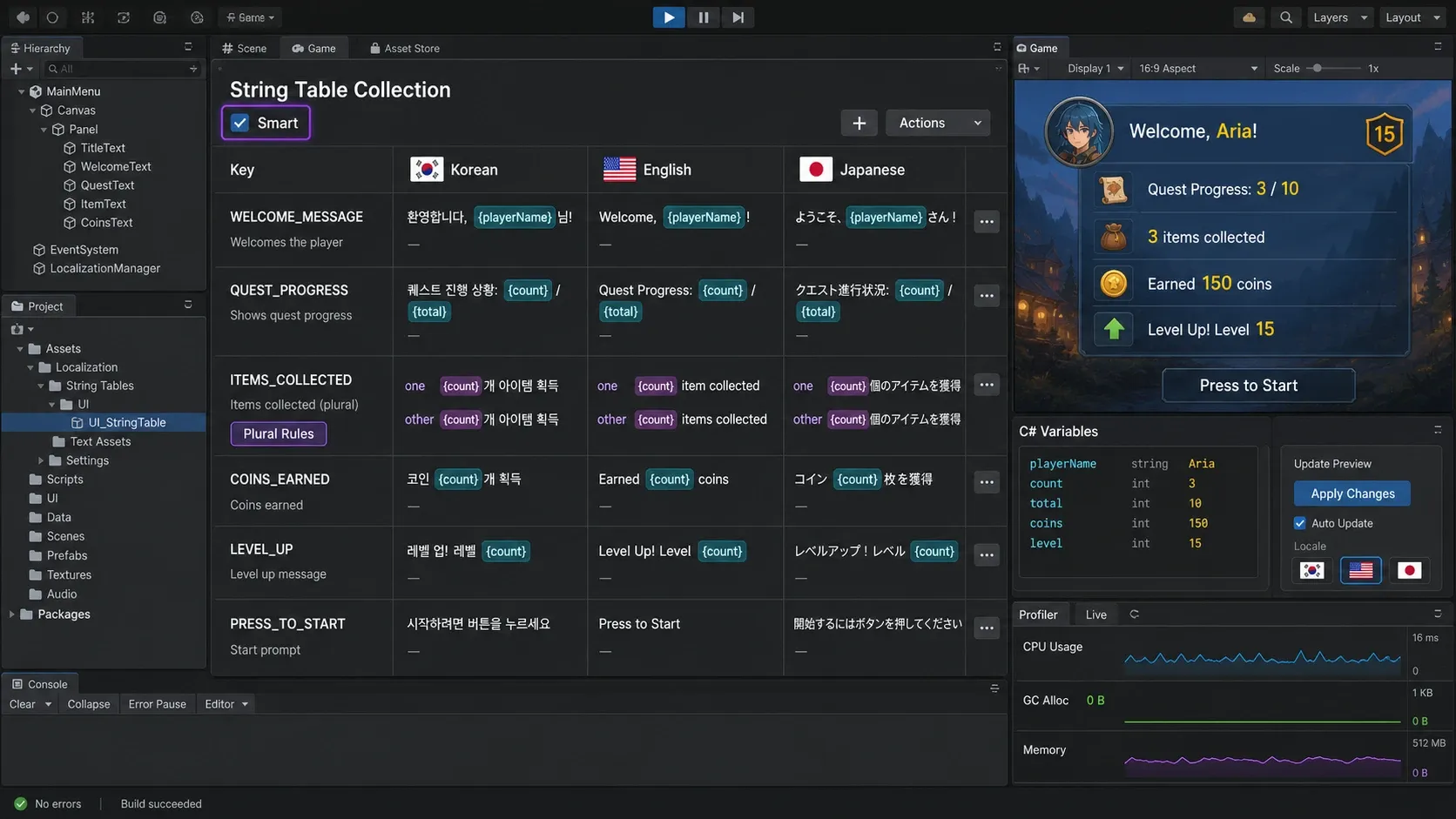
Task: Expand the Settings folder in Project
Action: coord(41,460)
